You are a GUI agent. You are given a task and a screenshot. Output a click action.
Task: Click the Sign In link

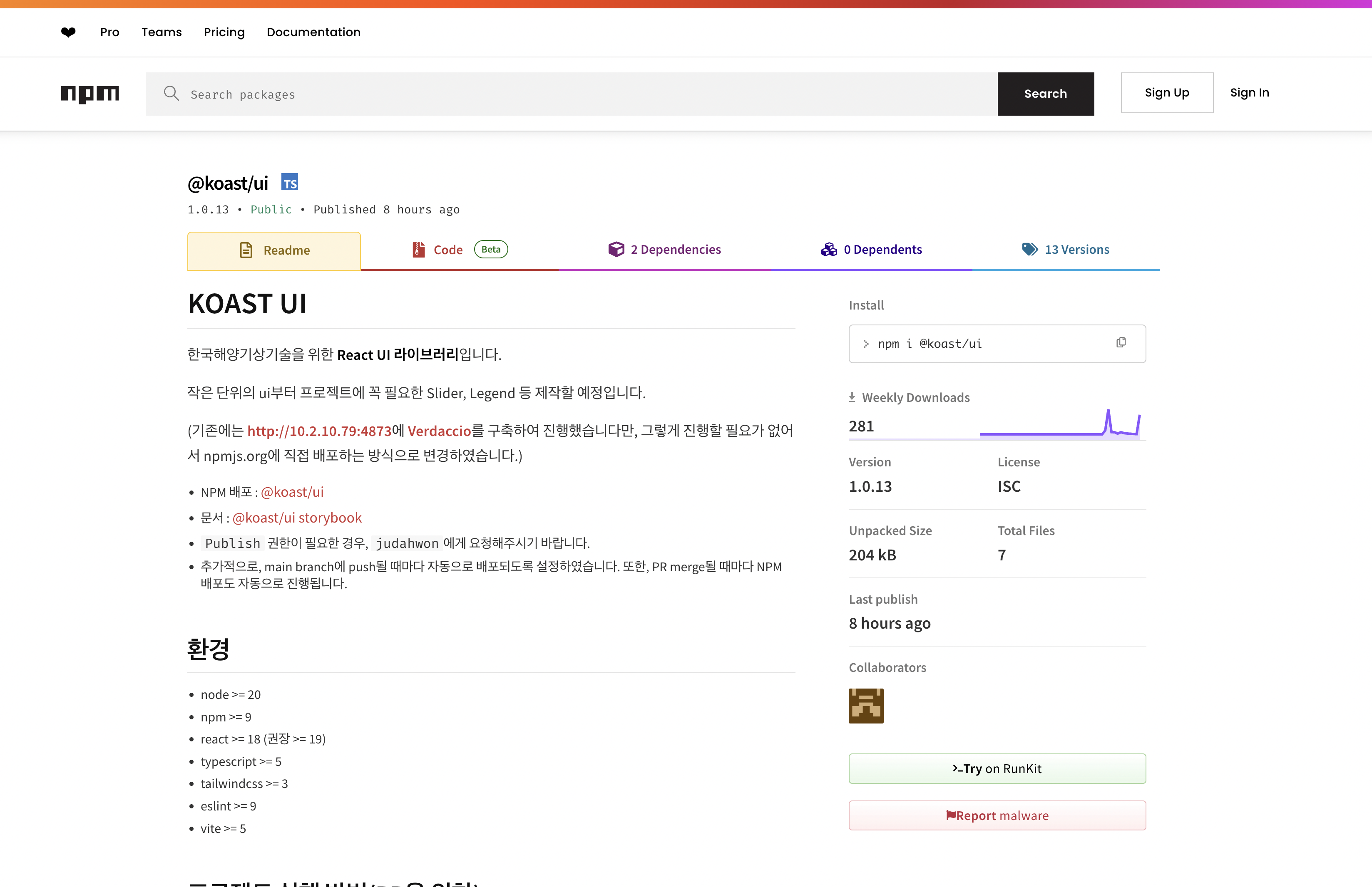1250,93
